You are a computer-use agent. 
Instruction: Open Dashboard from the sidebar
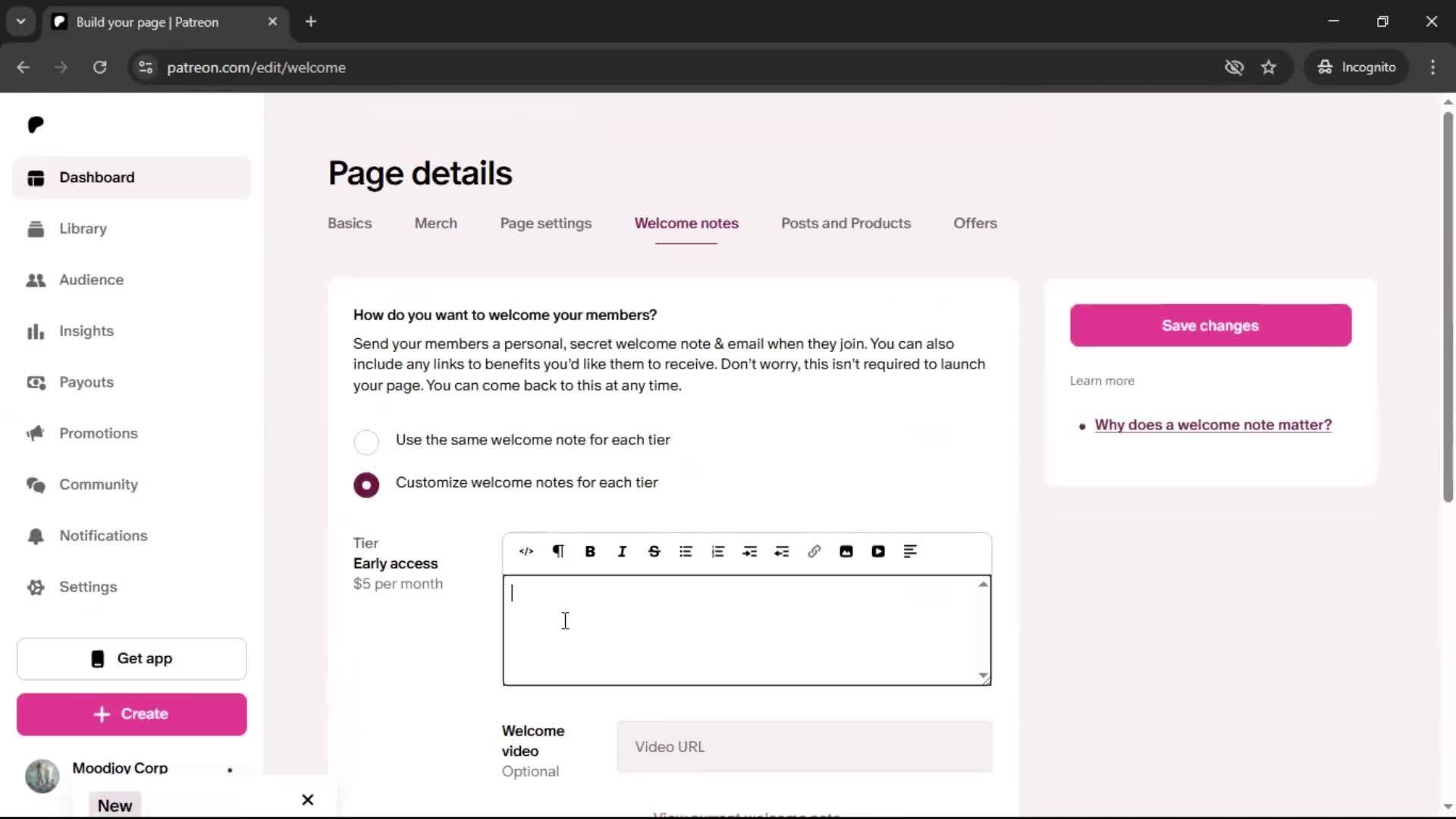(x=131, y=177)
